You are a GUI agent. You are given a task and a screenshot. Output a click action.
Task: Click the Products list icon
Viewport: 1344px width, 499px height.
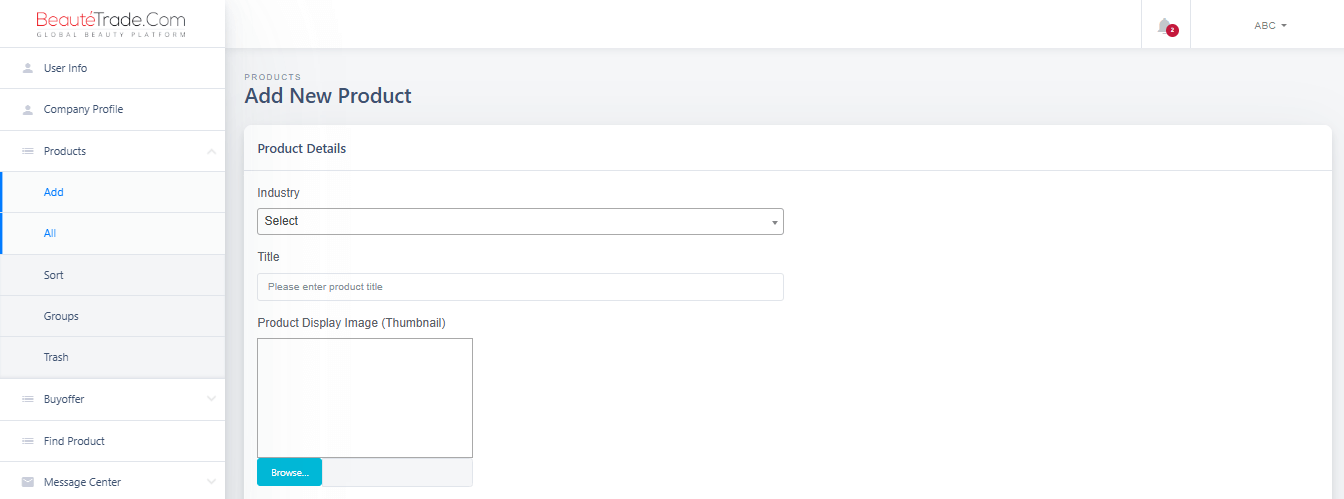[x=28, y=151]
